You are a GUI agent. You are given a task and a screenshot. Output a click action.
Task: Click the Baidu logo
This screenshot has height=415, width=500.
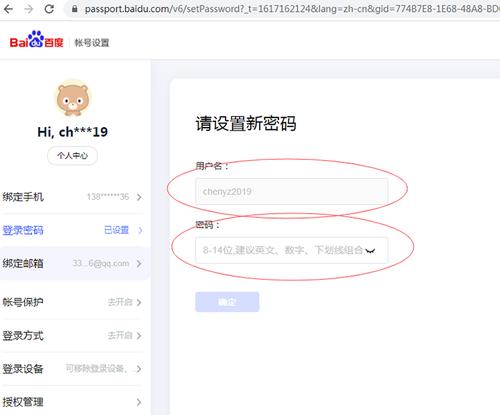coord(36,40)
